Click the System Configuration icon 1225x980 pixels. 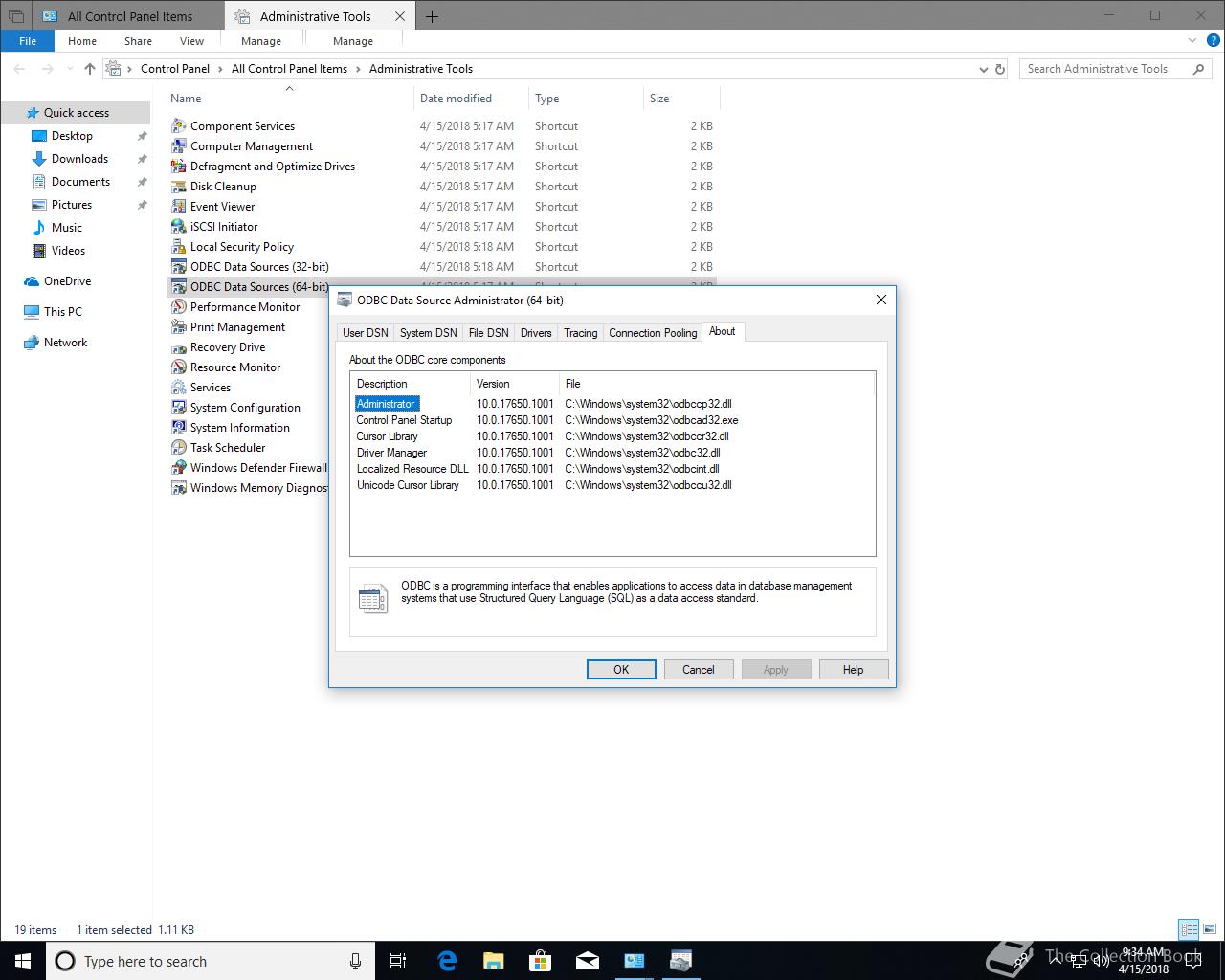178,408
